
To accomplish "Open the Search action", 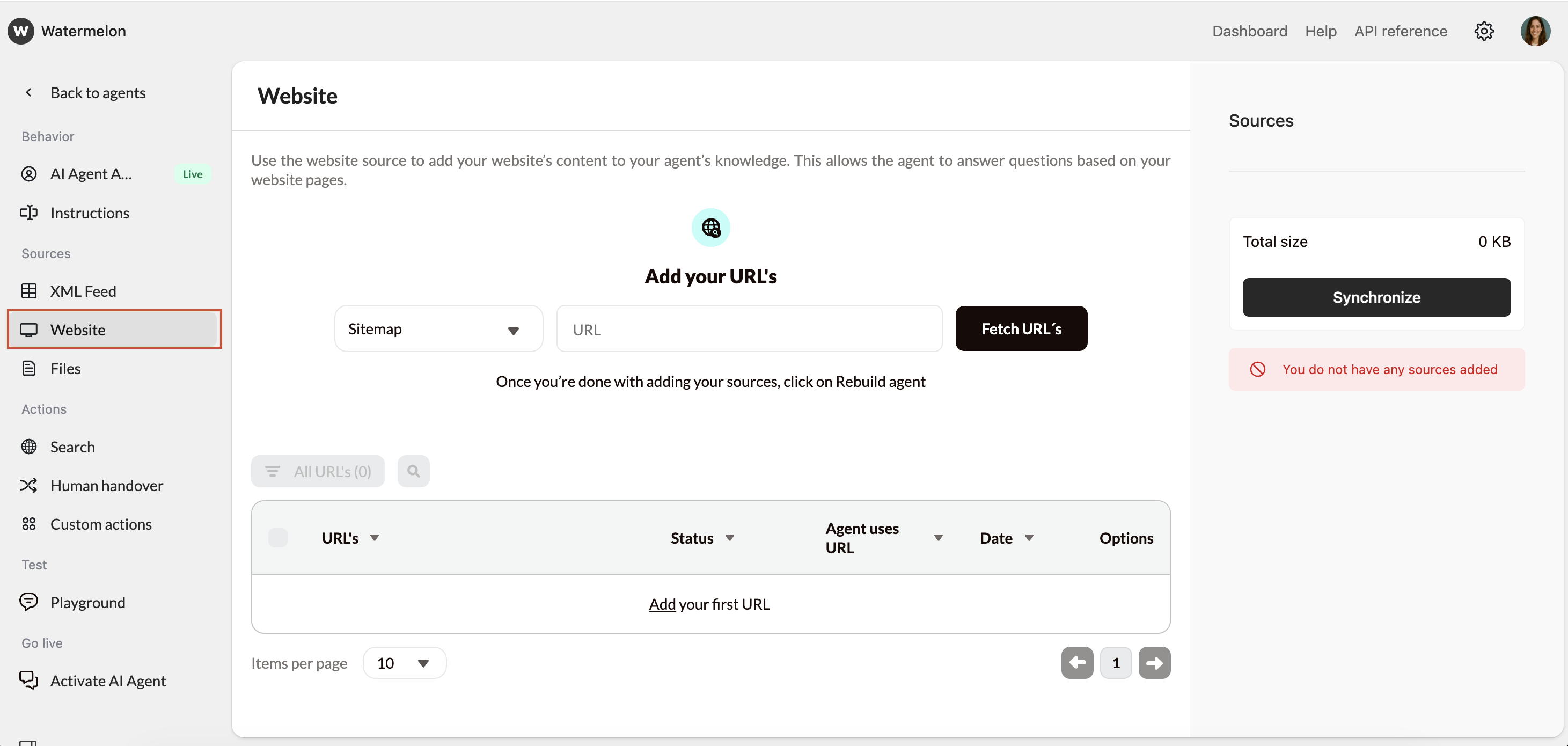I will 72,447.
